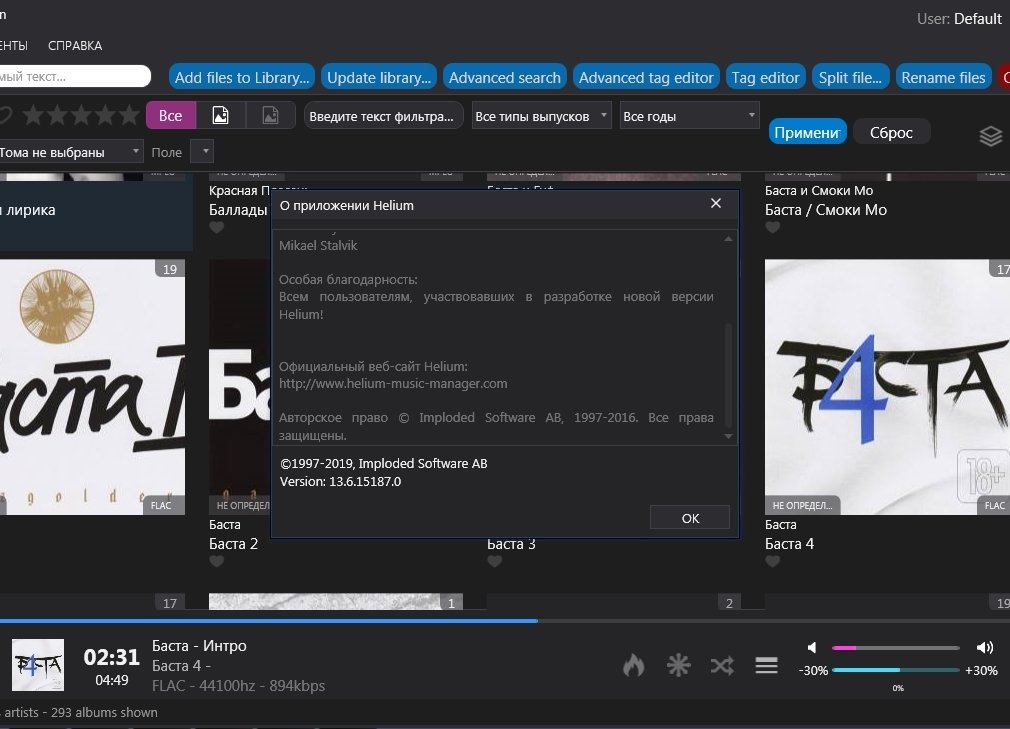This screenshot has width=1010, height=729.
Task: Open the play queue list icon
Action: point(767,665)
